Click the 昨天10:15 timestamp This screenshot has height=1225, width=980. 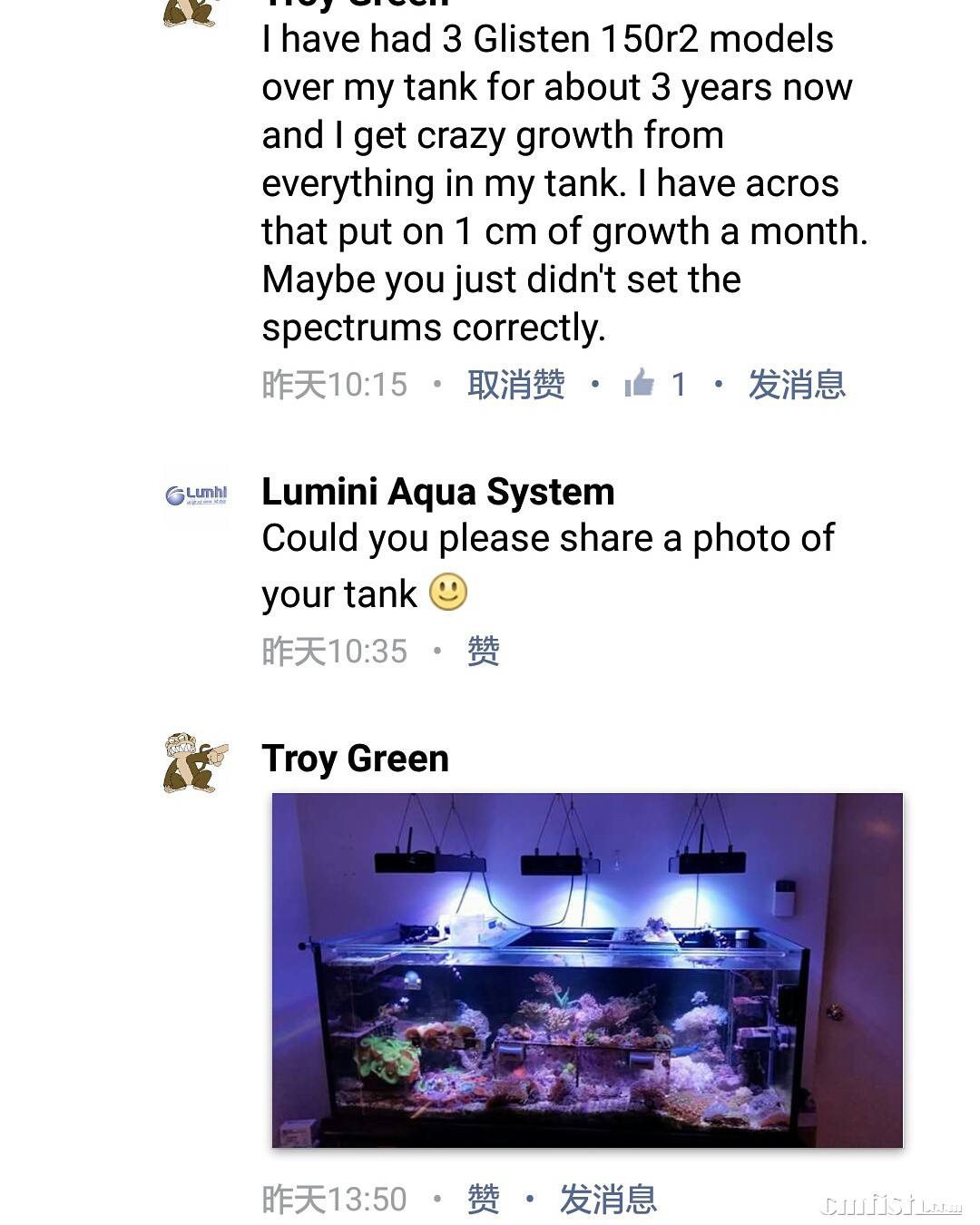coord(335,385)
